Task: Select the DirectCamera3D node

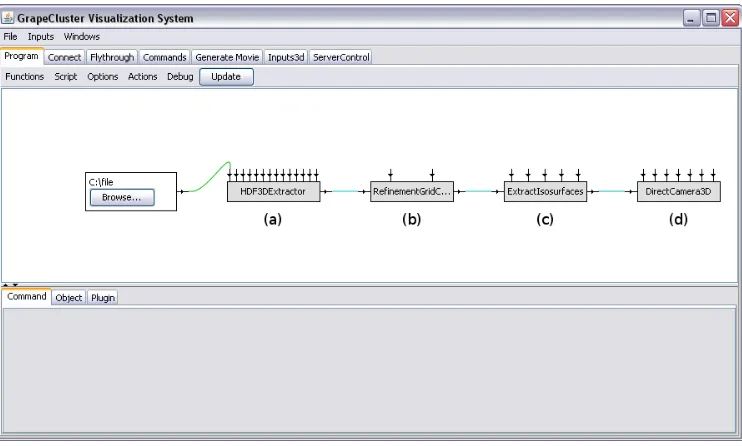Action: [679, 192]
